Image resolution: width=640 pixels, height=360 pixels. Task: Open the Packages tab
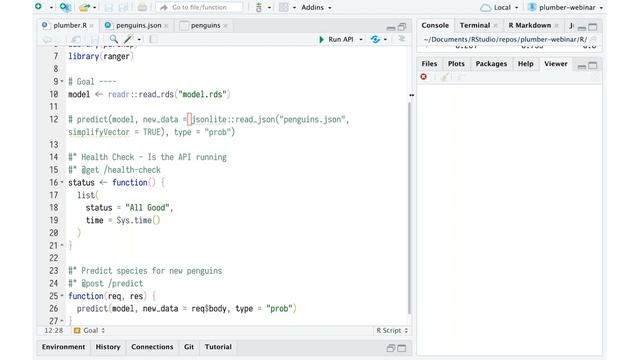click(x=491, y=64)
